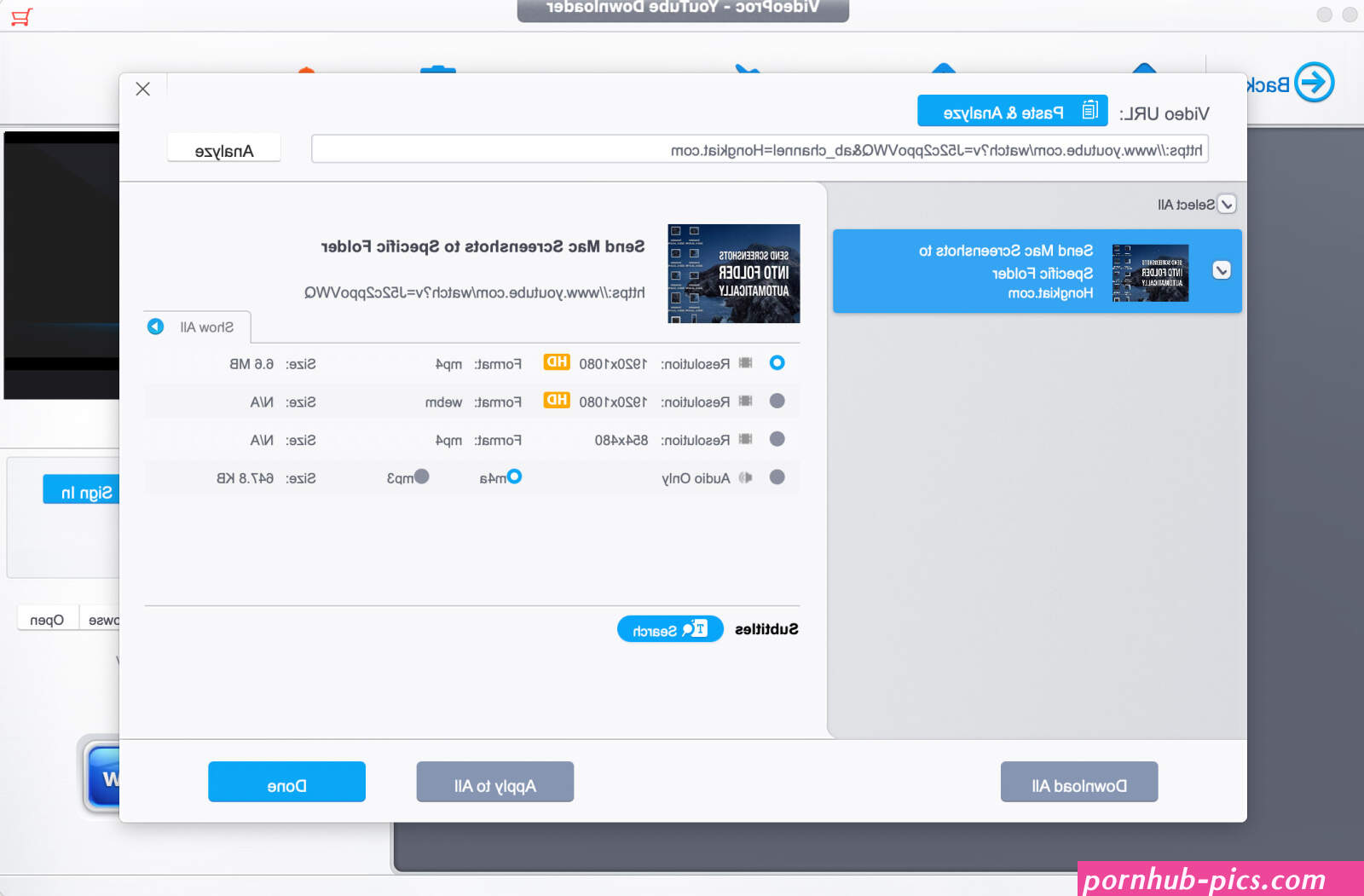Image resolution: width=1364 pixels, height=896 pixels.
Task: Click the film icon in the mp4 1920x1080 row
Action: point(745,363)
